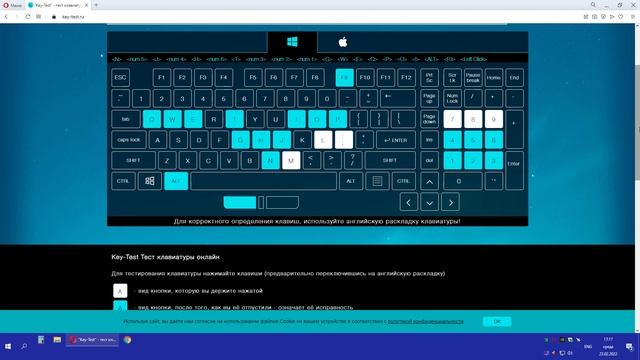
Task: Click the F12 key
Action: pyautogui.click(x=406, y=78)
